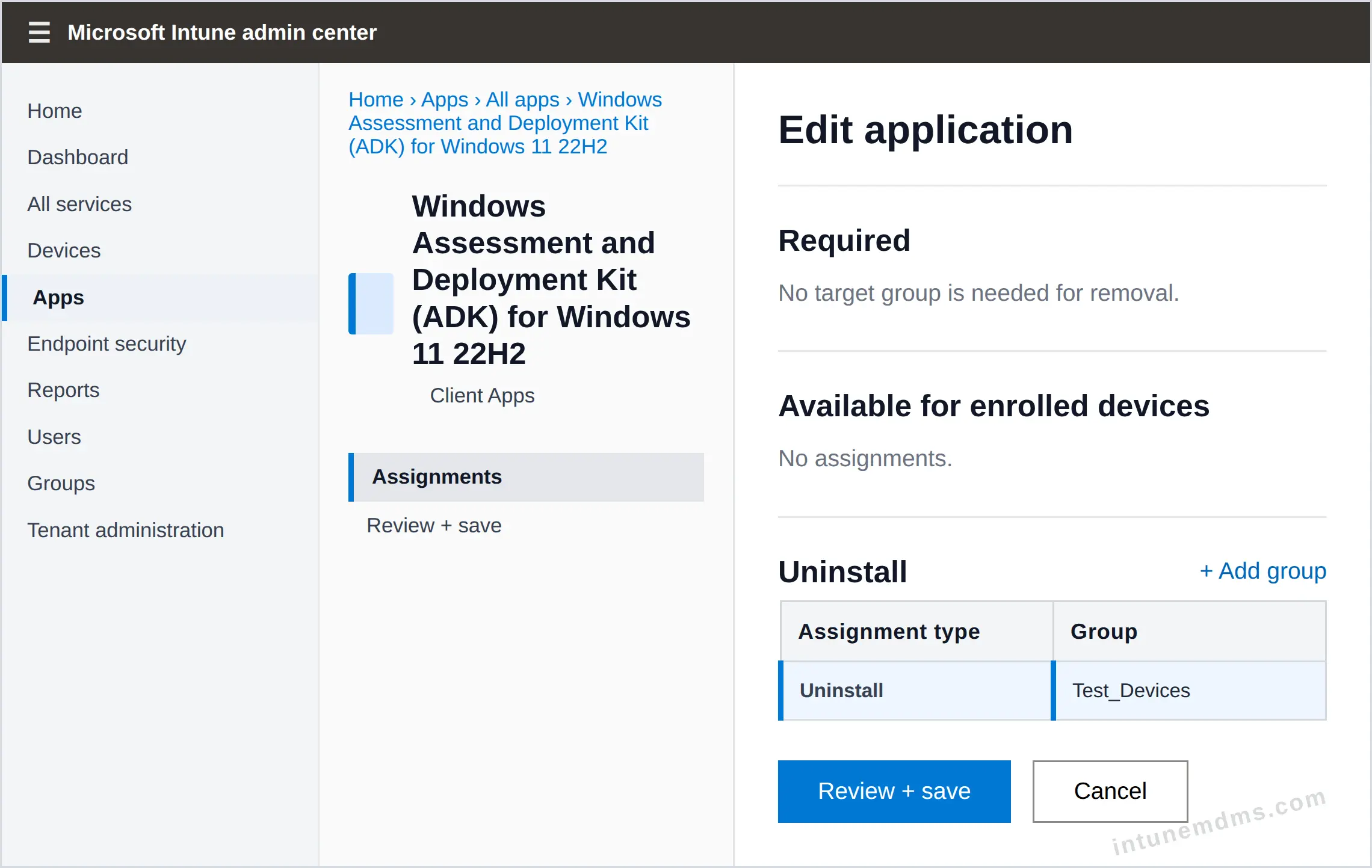Follow the All apps breadcrumb link
The height and width of the screenshot is (868, 1372).
523,99
